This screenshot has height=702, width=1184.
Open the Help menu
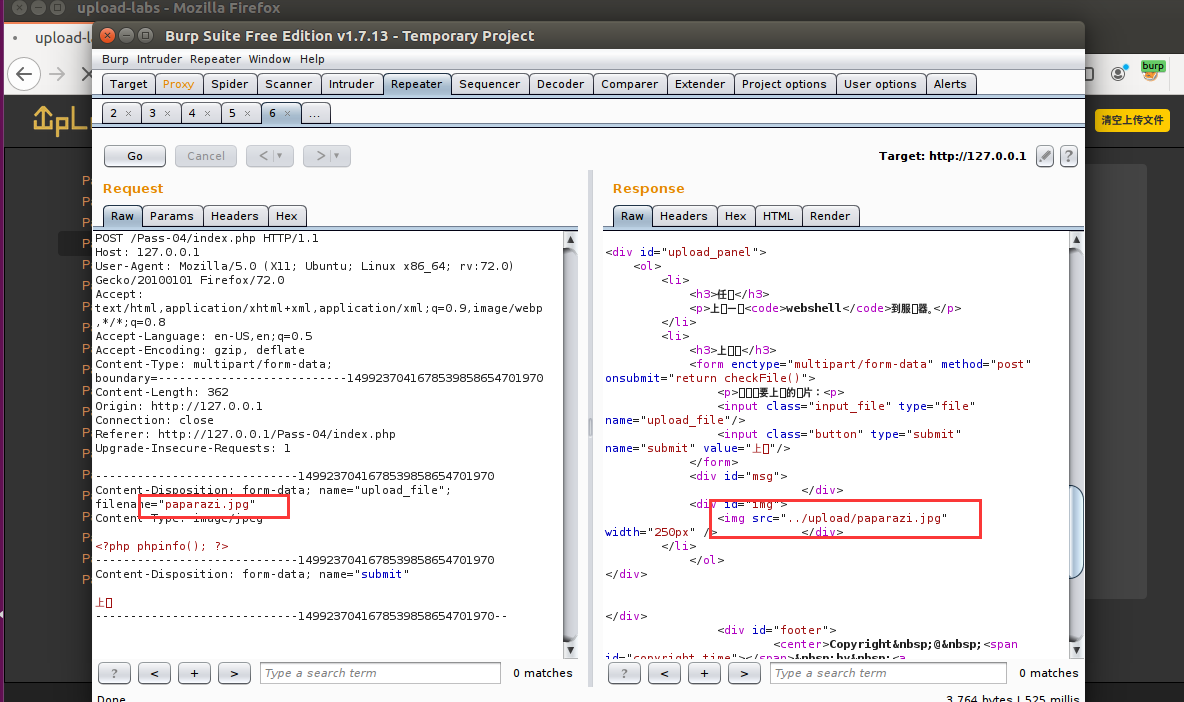pyautogui.click(x=312, y=59)
